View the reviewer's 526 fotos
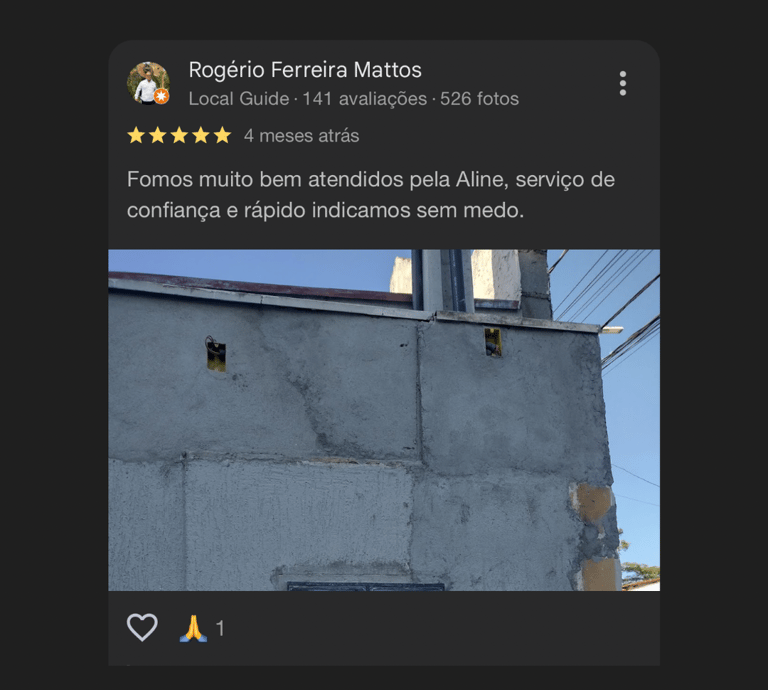 (x=479, y=99)
